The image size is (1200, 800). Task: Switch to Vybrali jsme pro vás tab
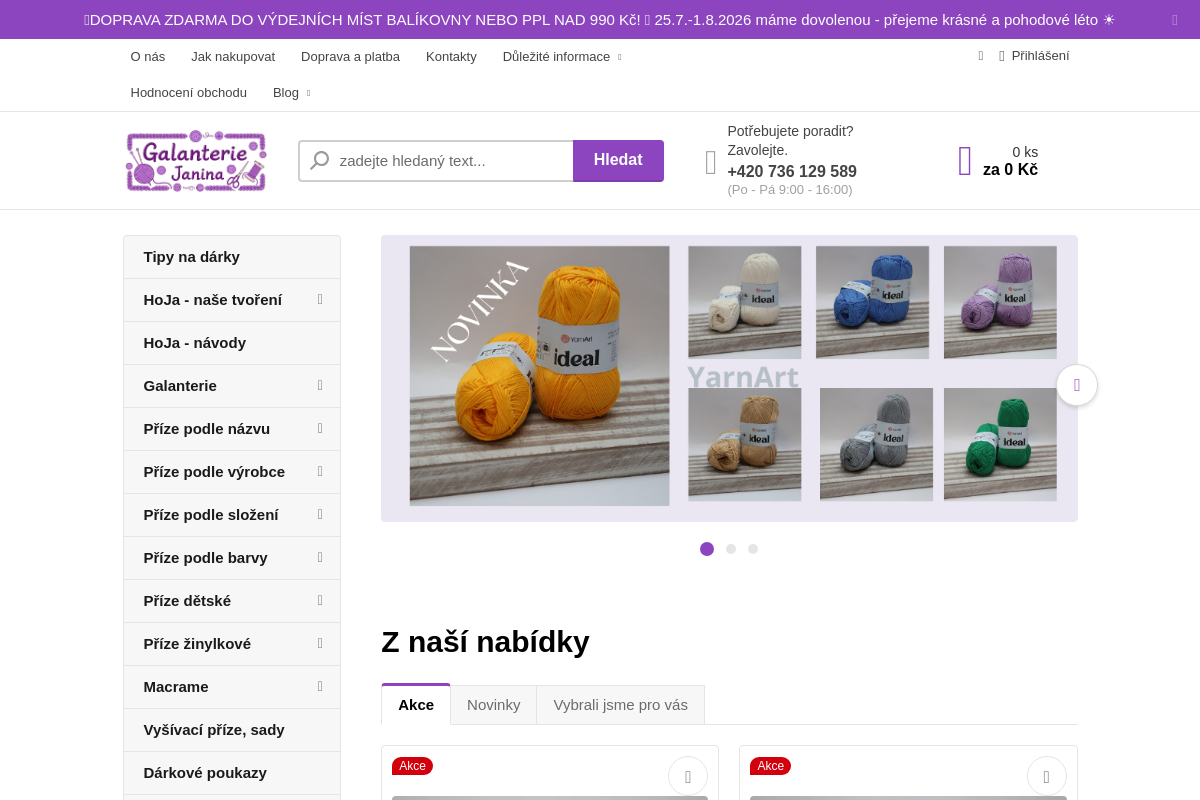coord(621,704)
